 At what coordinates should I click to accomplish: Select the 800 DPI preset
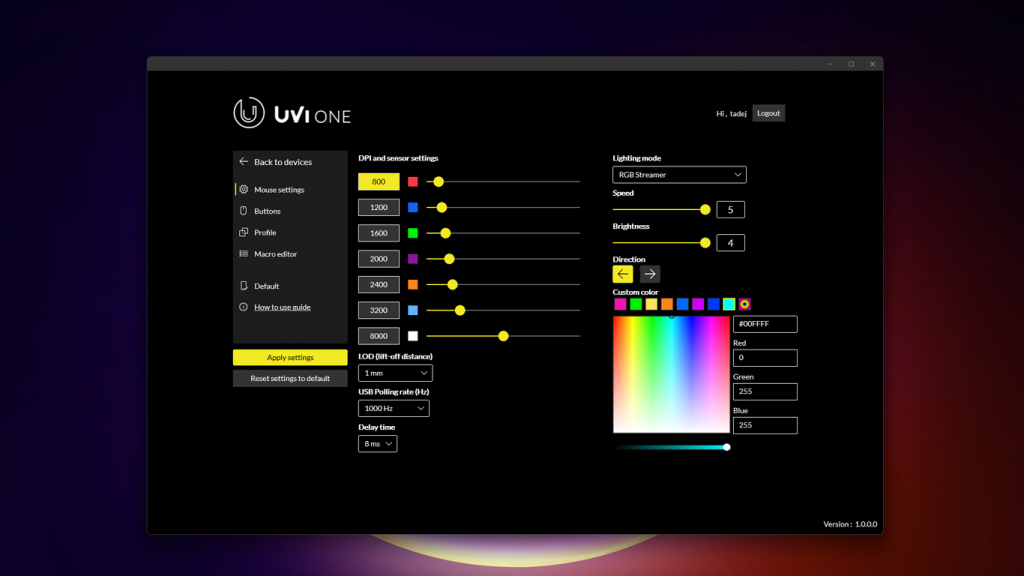click(378, 182)
